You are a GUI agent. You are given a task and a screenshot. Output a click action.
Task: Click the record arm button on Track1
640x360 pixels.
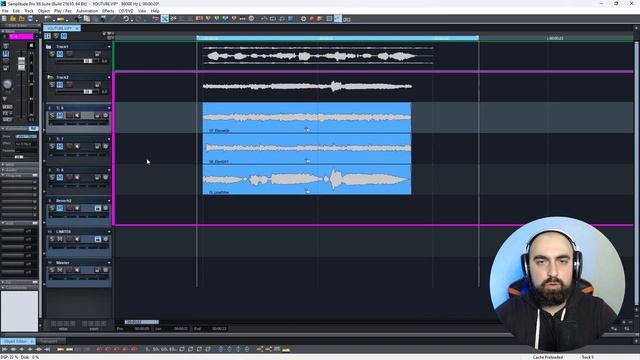pyautogui.click(x=69, y=54)
